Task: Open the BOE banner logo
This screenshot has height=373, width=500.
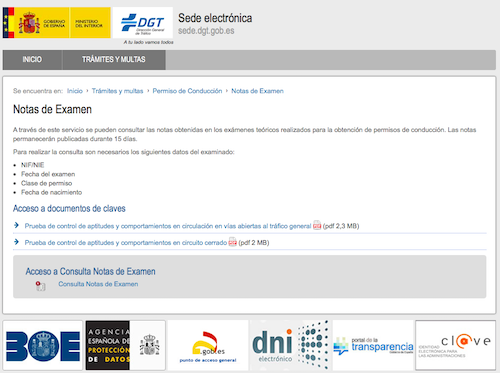Action: pyautogui.click(x=43, y=345)
